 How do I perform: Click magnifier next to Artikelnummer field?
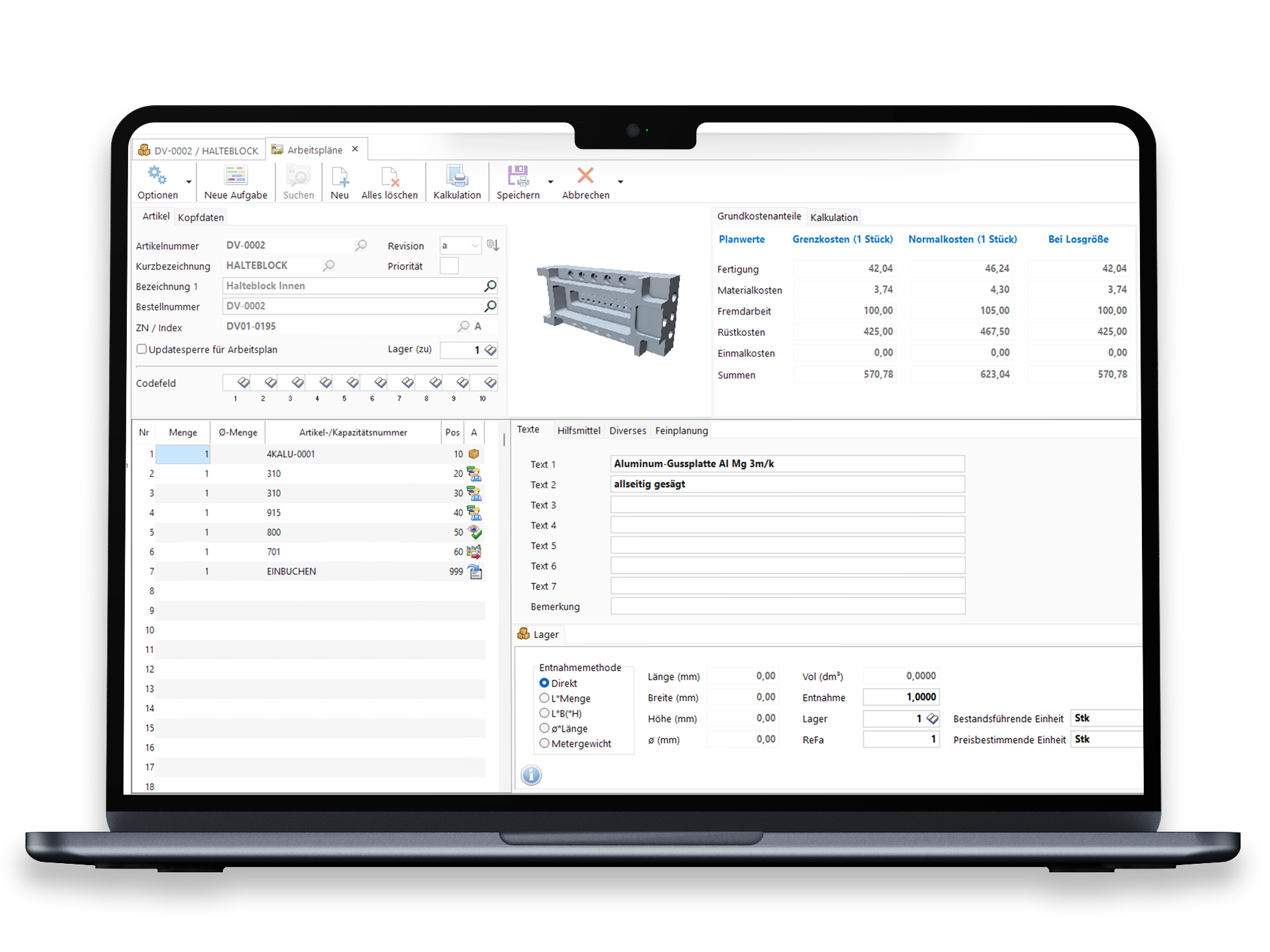coord(361,245)
